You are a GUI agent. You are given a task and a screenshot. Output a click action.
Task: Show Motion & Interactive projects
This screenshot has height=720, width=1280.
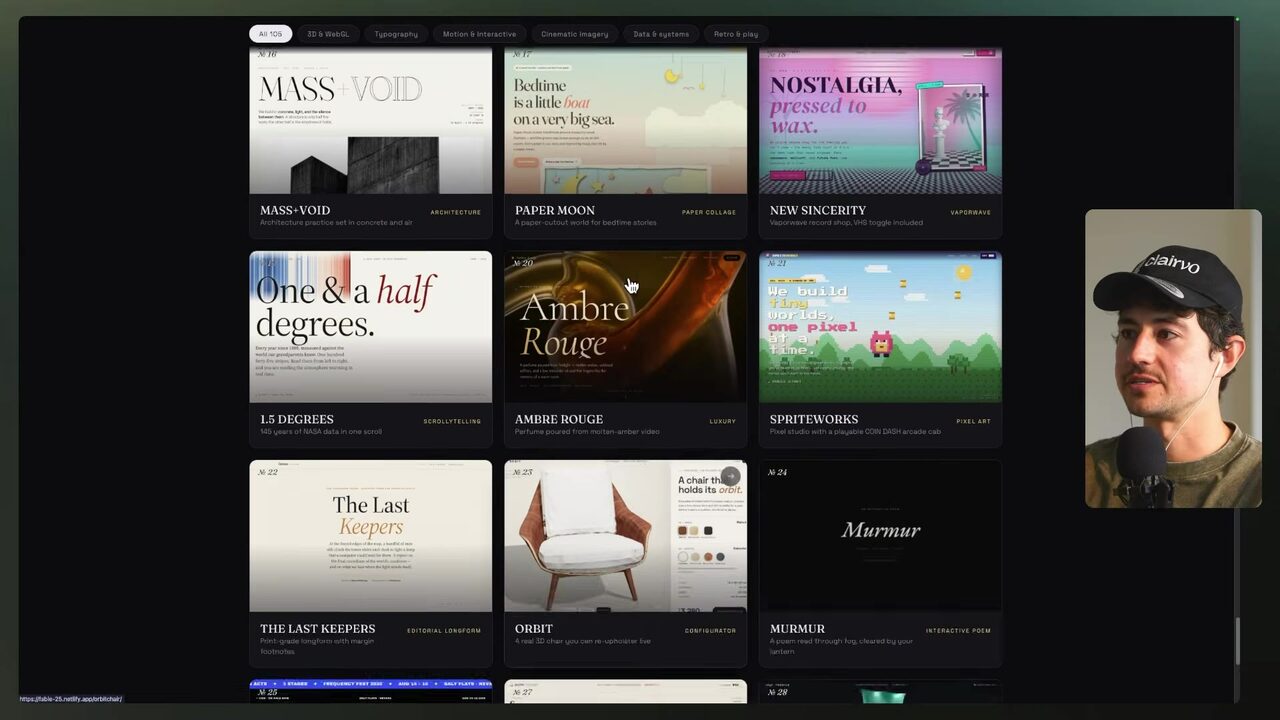(x=480, y=34)
